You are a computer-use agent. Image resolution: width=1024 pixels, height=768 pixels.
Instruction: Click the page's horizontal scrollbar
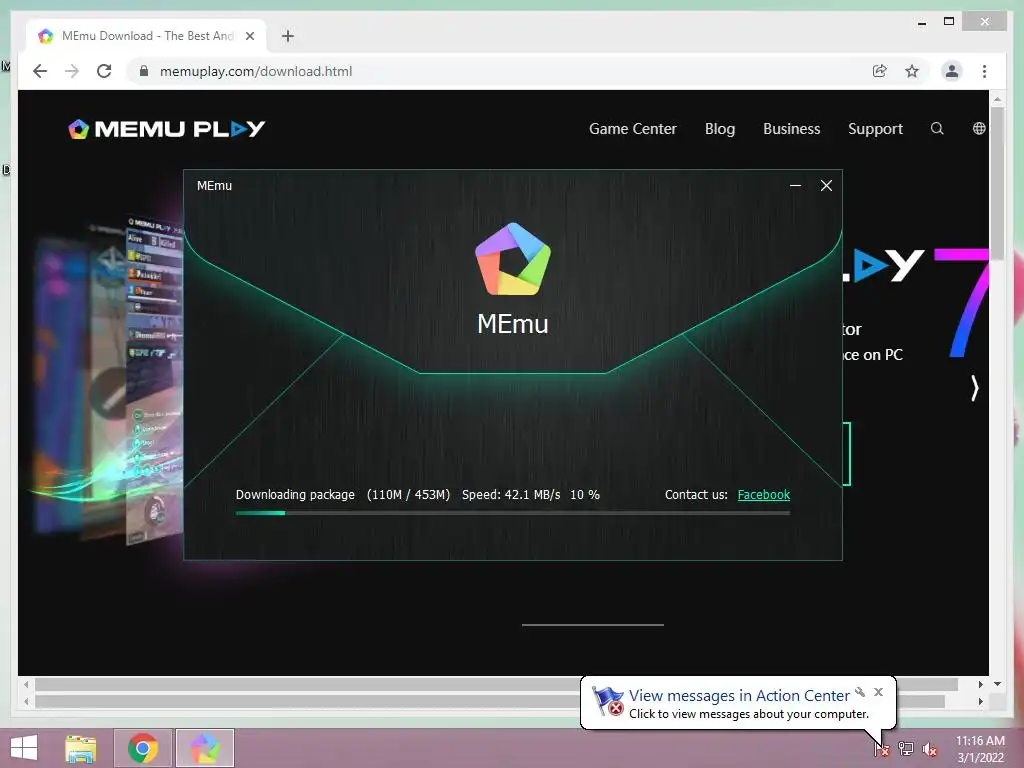click(x=496, y=684)
